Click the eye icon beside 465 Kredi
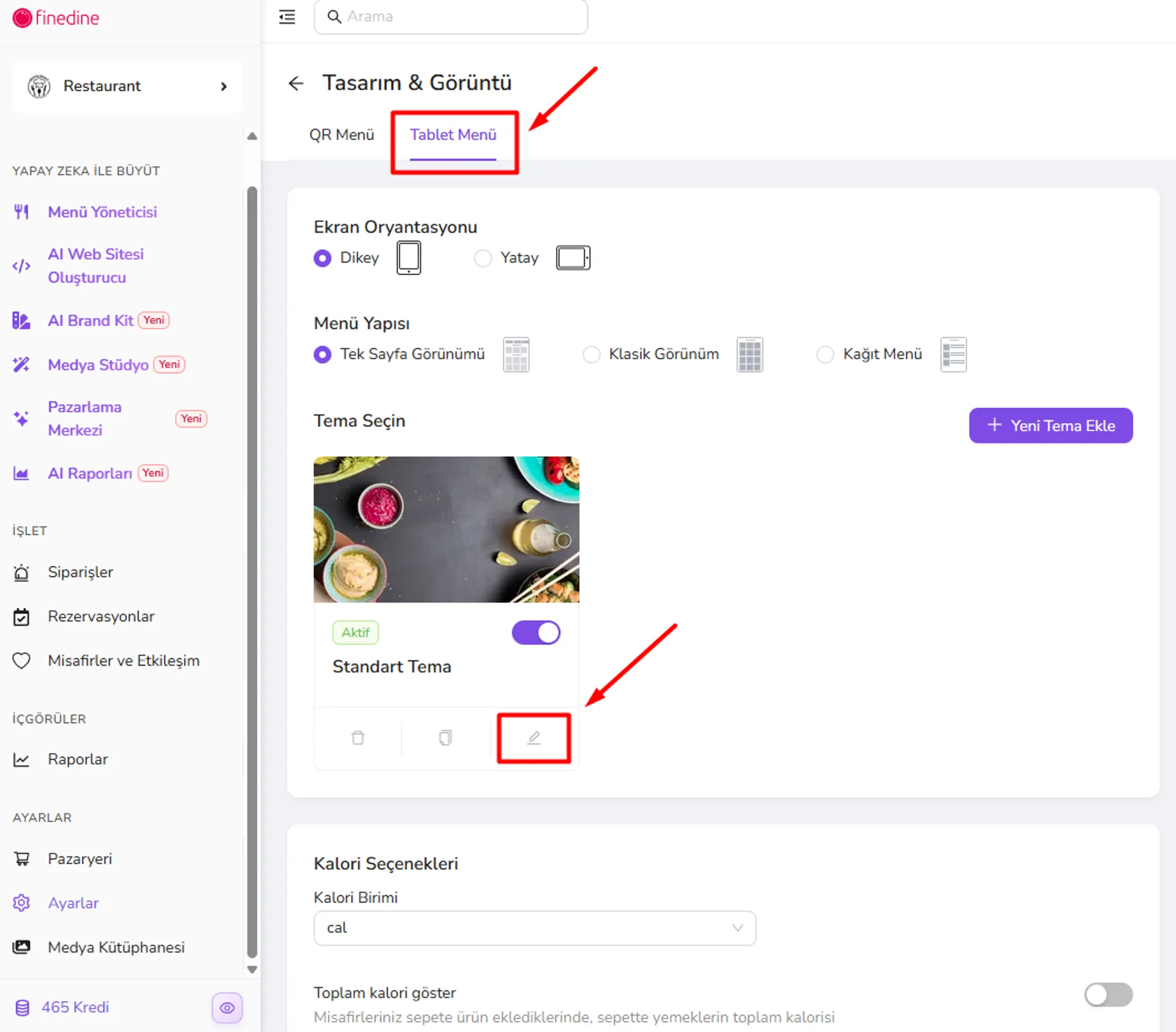The height and width of the screenshot is (1032, 1176). coord(227,1008)
